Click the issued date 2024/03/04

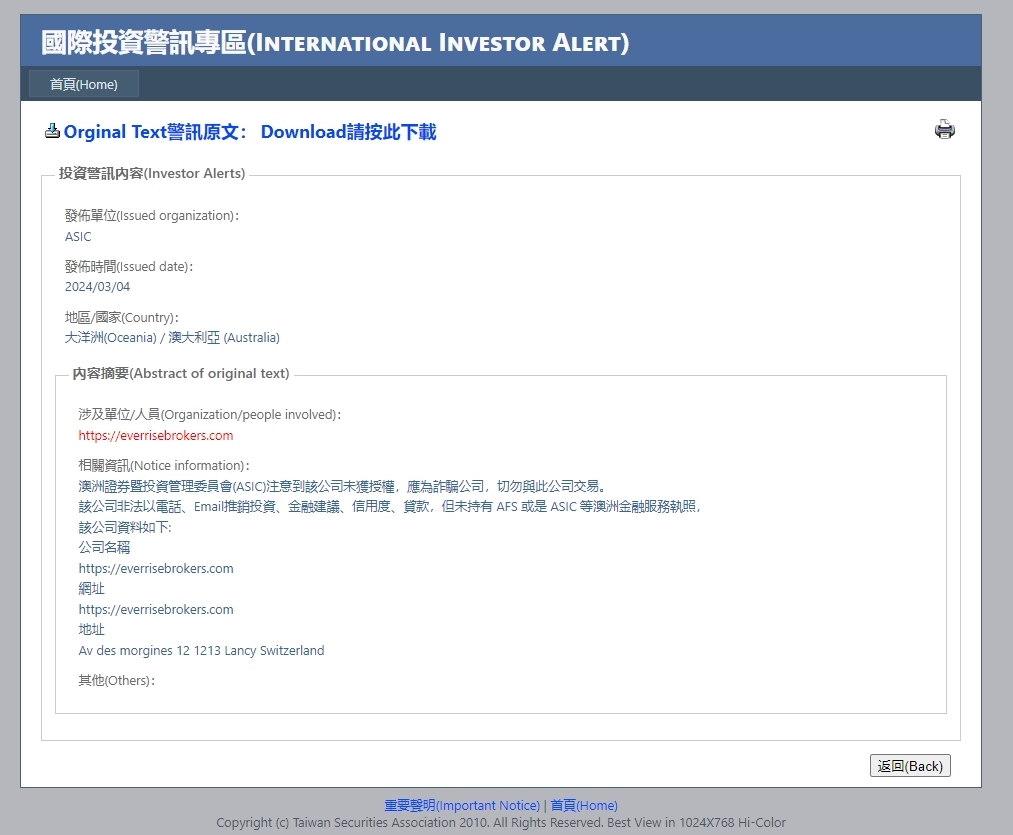pos(97,287)
